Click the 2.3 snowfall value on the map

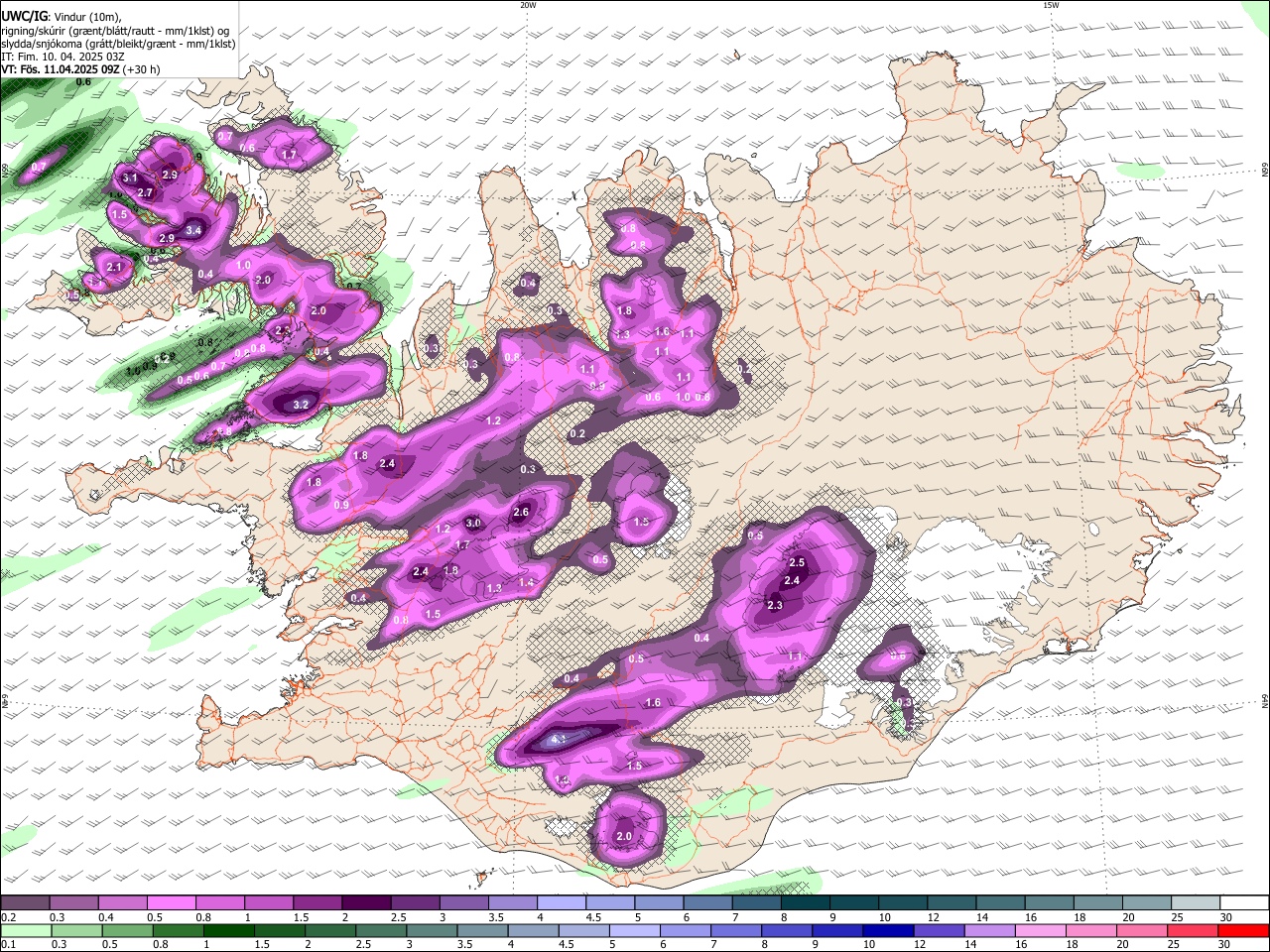tap(775, 606)
